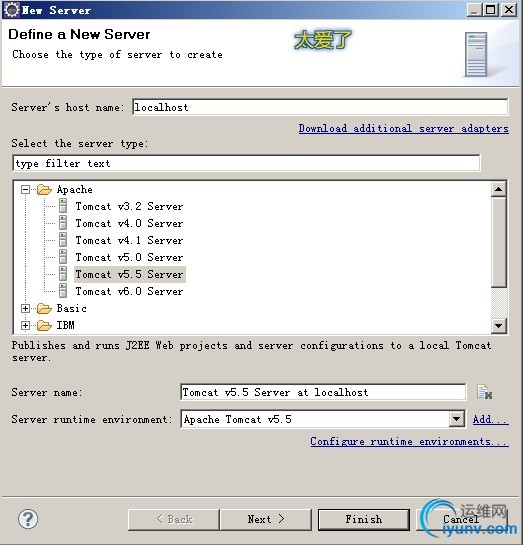Select Tomcat v6.0 Server row
Screen dimensions: 523x545
(129, 291)
